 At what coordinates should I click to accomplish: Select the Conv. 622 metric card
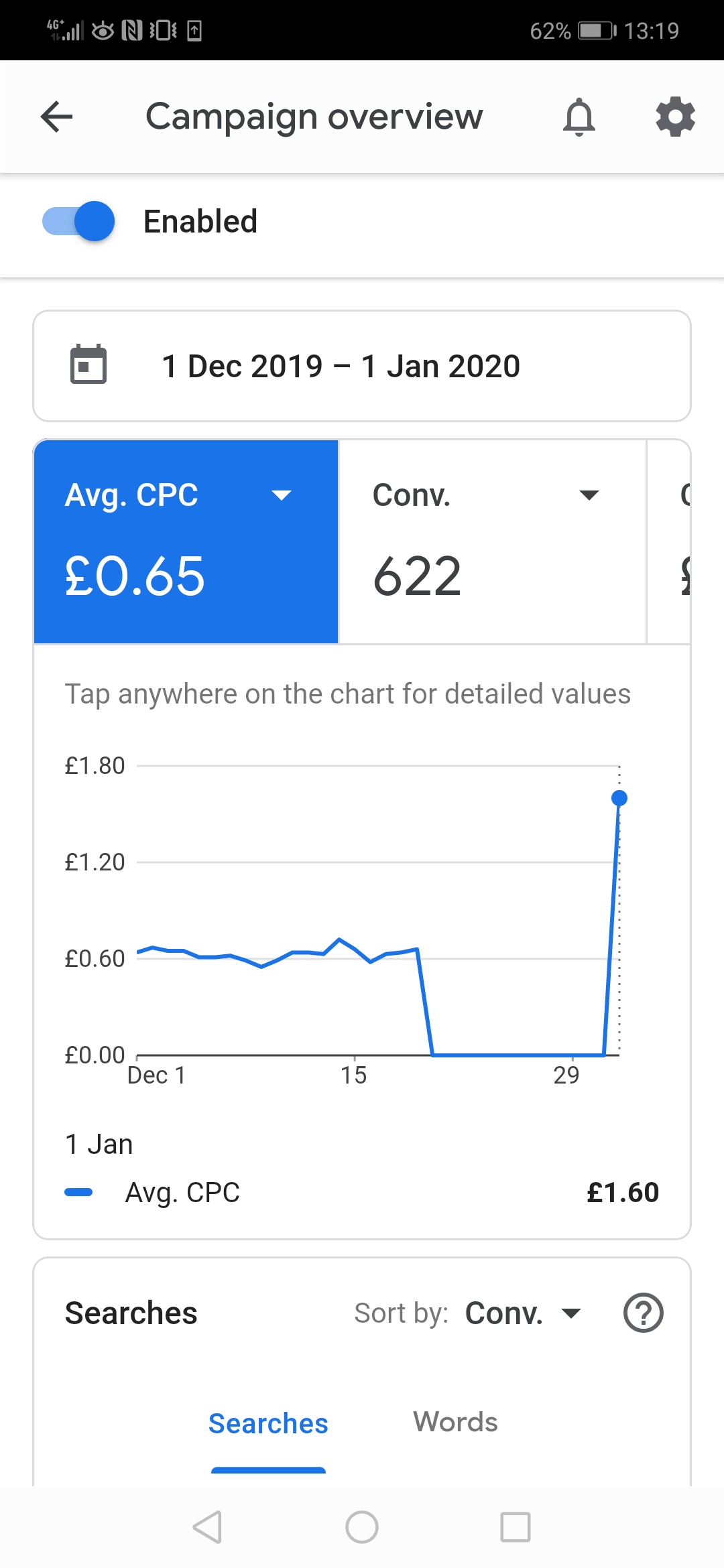492,541
